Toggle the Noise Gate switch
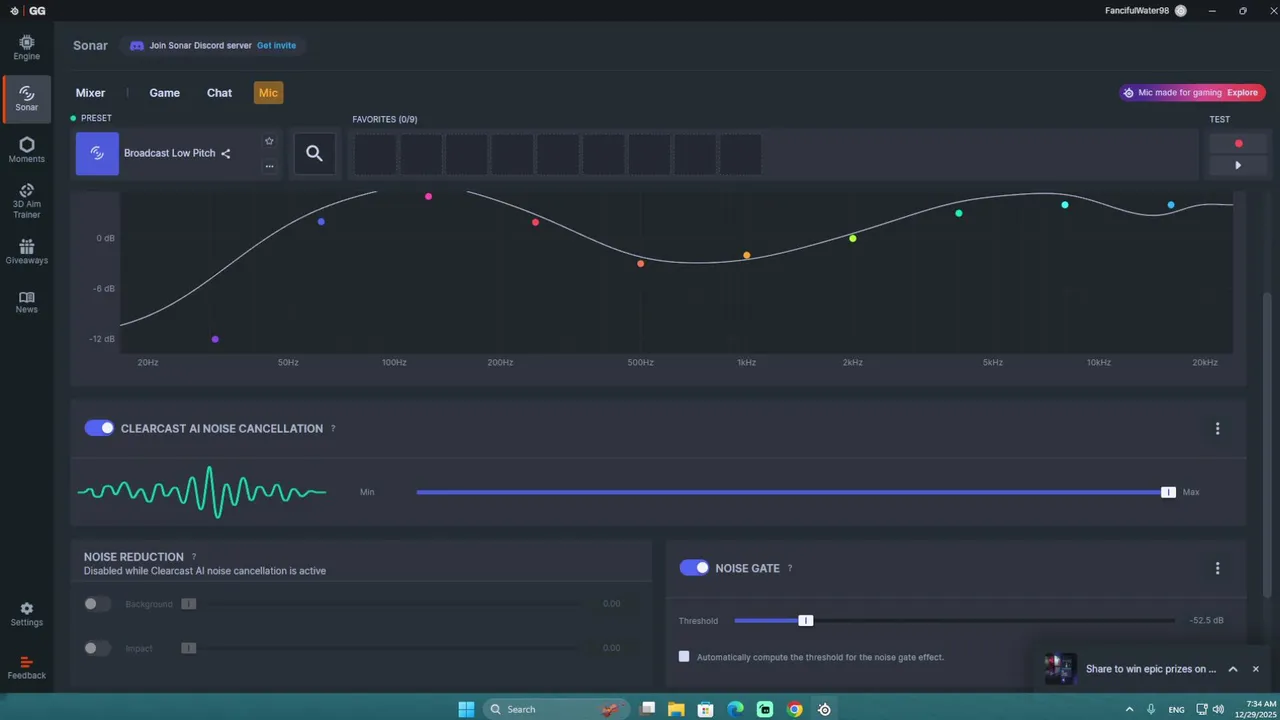 694,568
